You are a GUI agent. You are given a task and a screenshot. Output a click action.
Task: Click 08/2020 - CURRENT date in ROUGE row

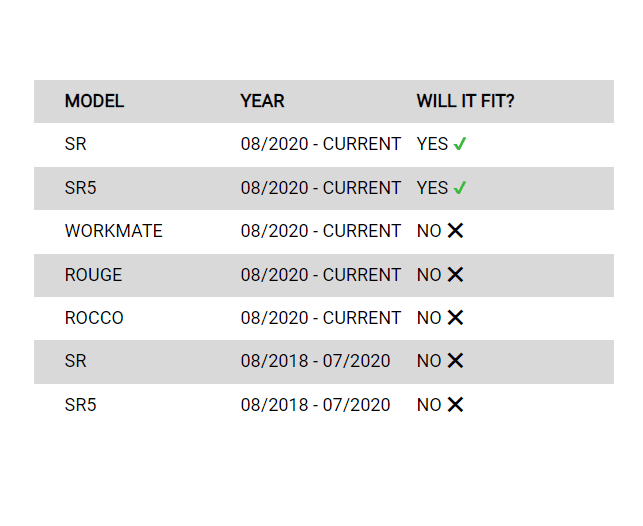click(x=321, y=275)
